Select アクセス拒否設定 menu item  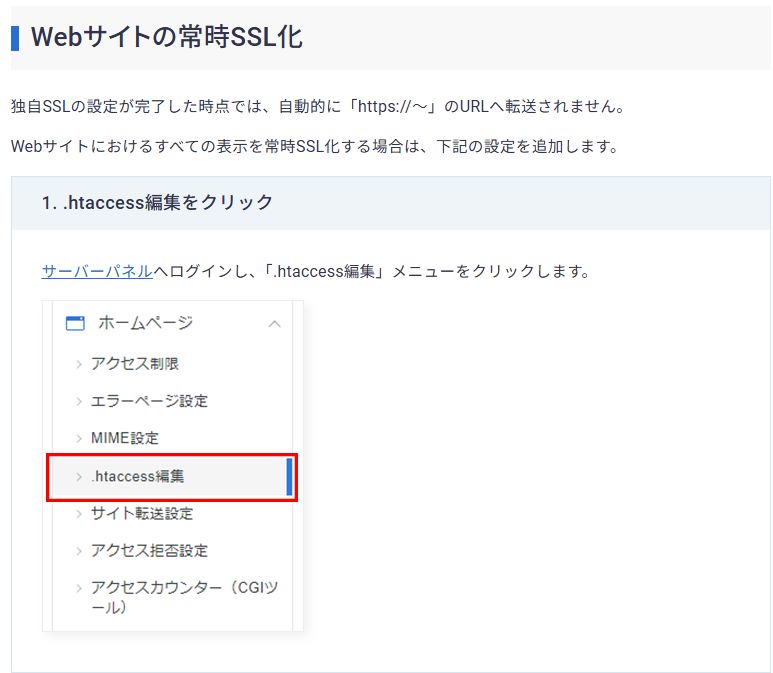[x=149, y=551]
